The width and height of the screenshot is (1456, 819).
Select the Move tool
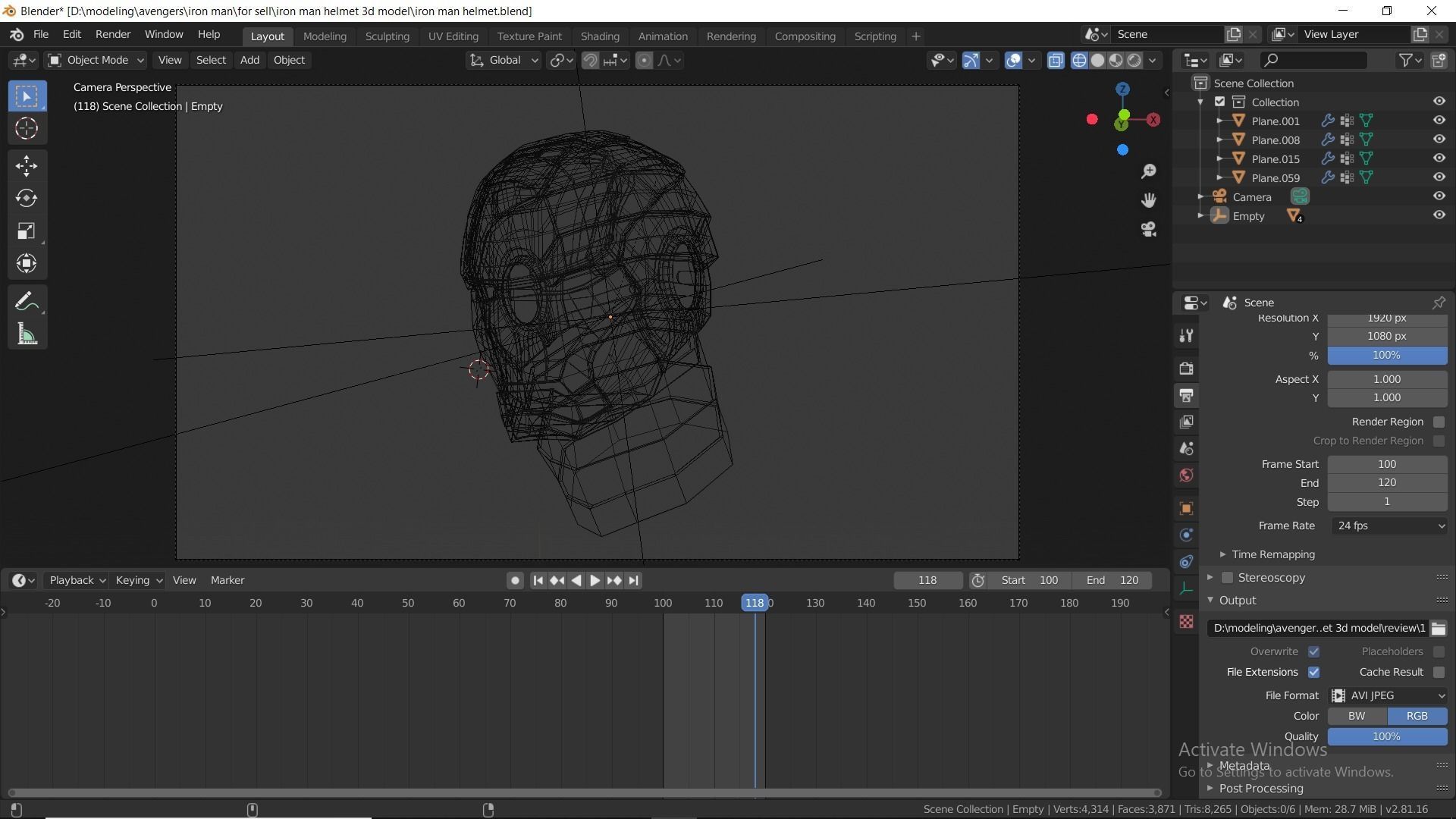tap(27, 166)
